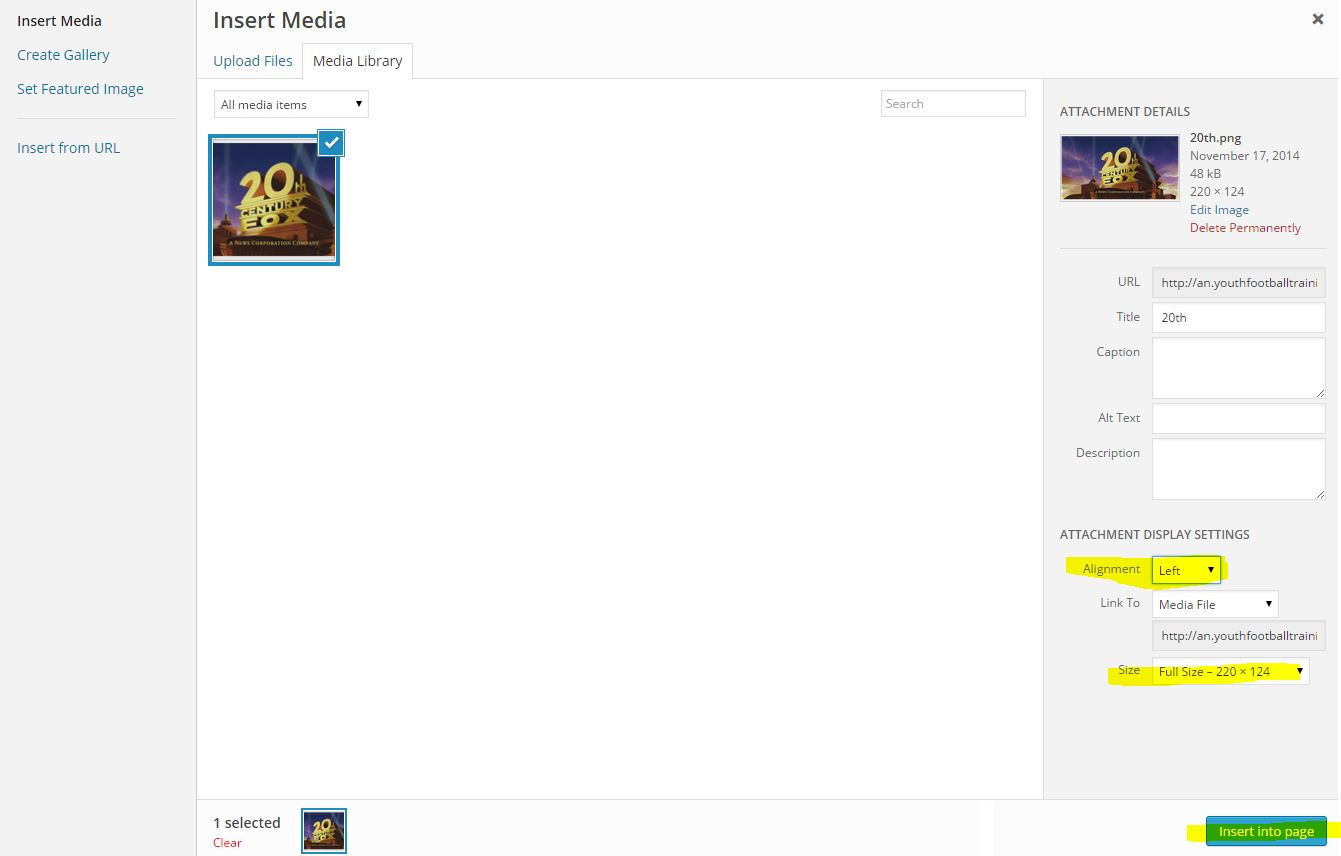The height and width of the screenshot is (856, 1341).
Task: Click into the Caption text area
Action: click(1238, 368)
